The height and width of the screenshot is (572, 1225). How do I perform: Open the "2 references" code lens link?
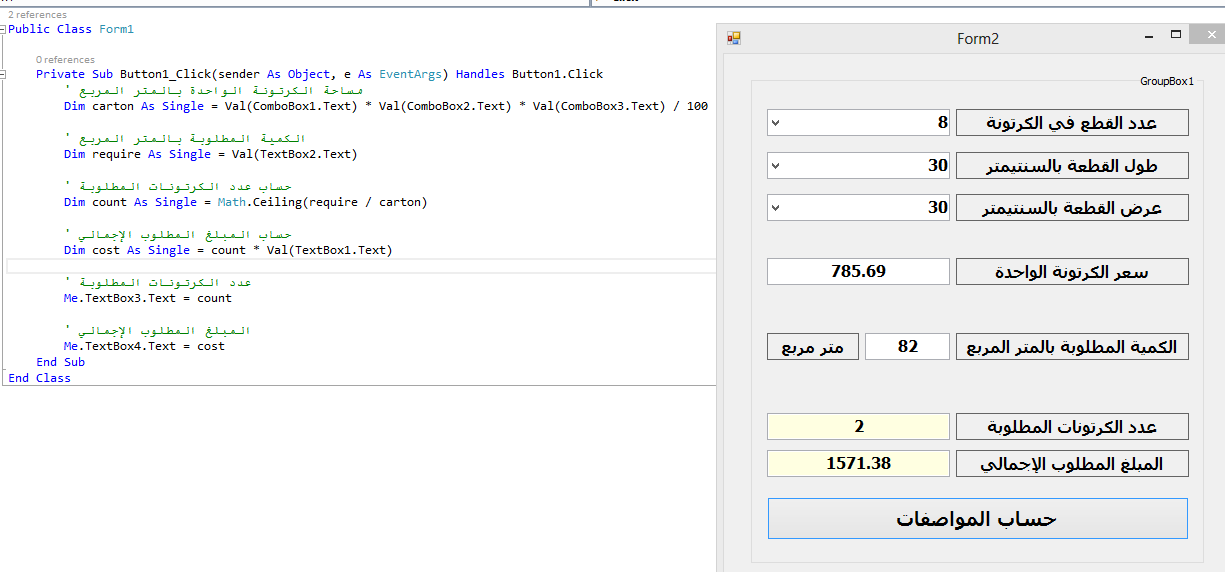[x=38, y=15]
